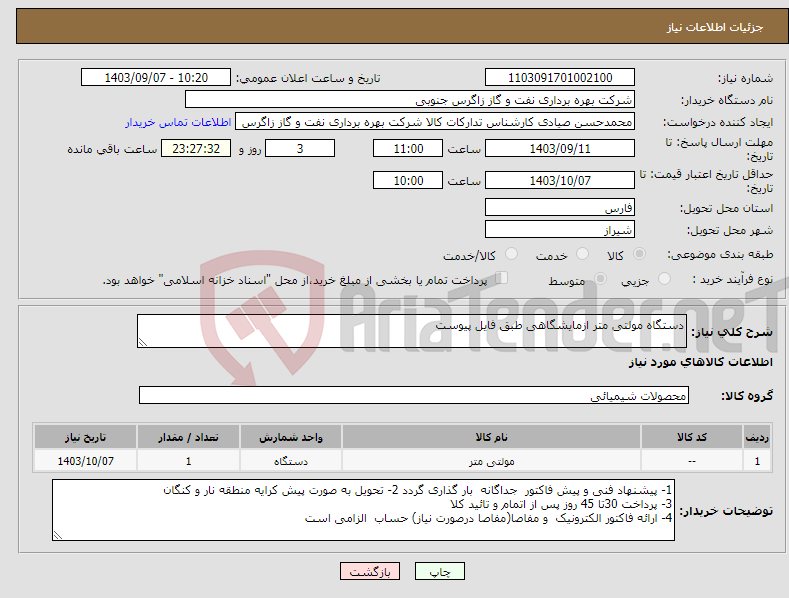This screenshot has width=789, height=598.
Task: Select the جزیی purchase type radio
Action: (x=664, y=279)
